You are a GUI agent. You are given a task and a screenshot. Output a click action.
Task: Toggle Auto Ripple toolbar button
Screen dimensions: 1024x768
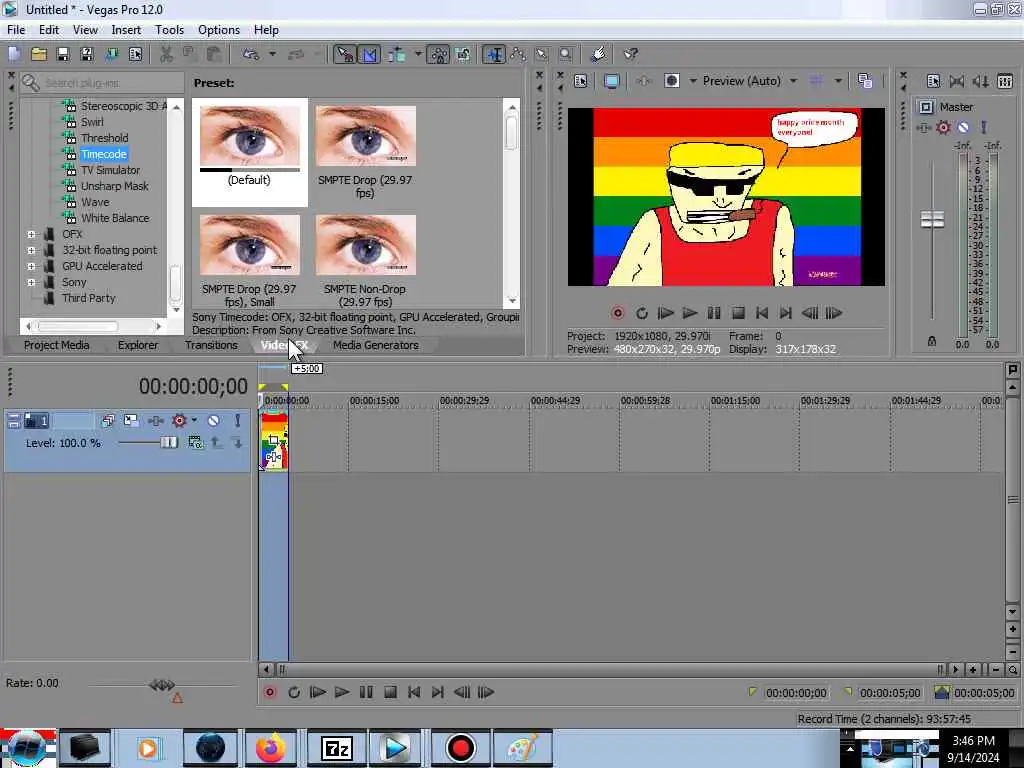(396, 55)
